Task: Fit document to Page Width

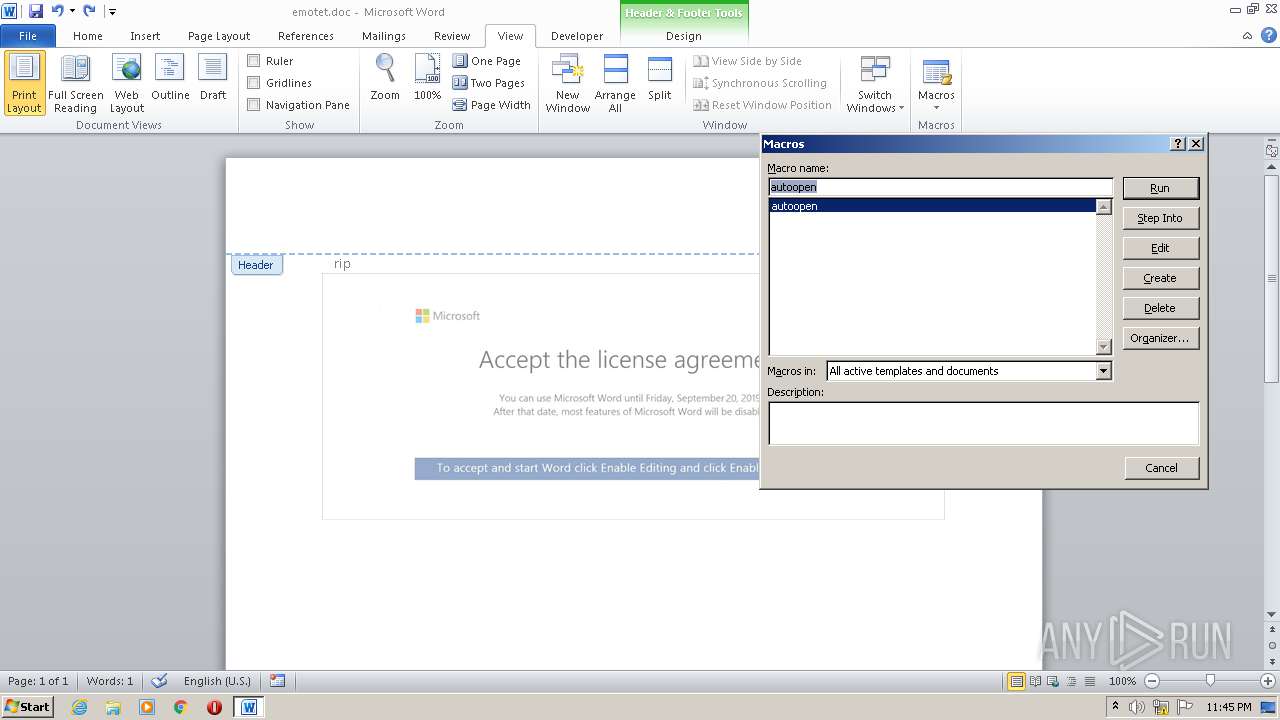Action: (x=491, y=105)
